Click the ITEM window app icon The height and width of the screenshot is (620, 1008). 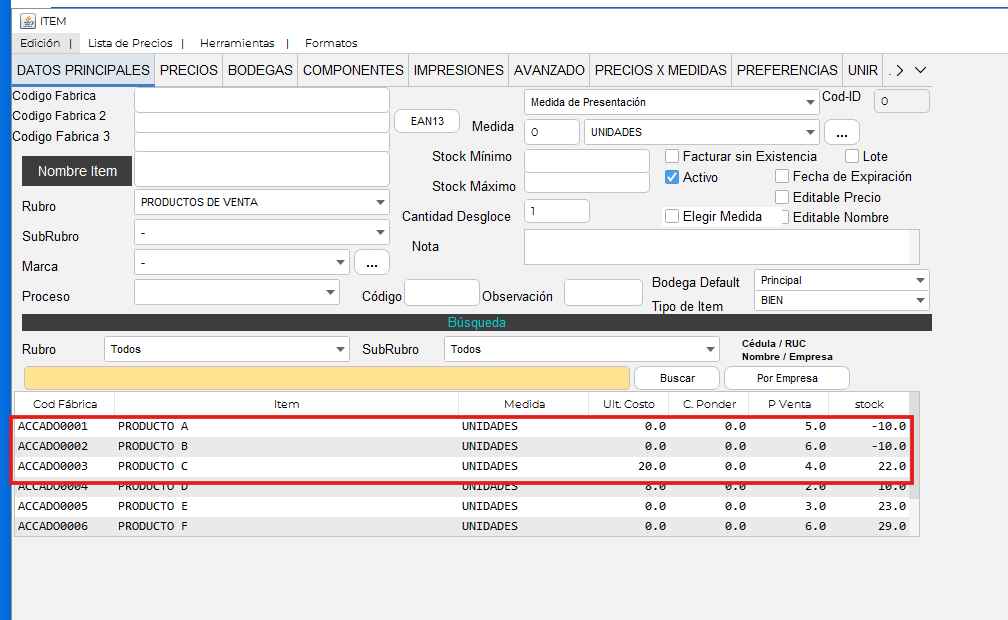point(27,21)
